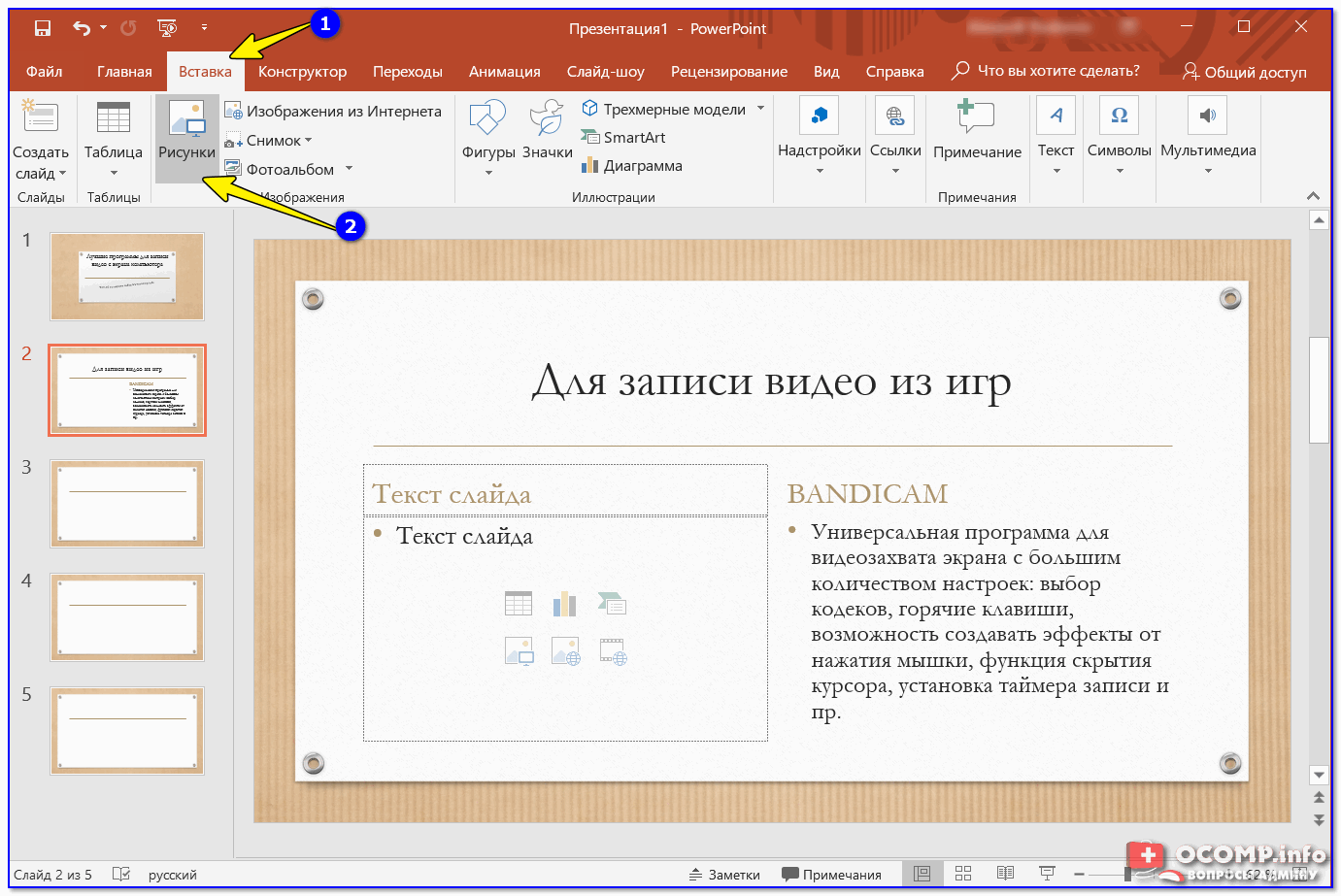Click the Примечание new comment button
The width and height of the screenshot is (1341, 896).
click(977, 131)
